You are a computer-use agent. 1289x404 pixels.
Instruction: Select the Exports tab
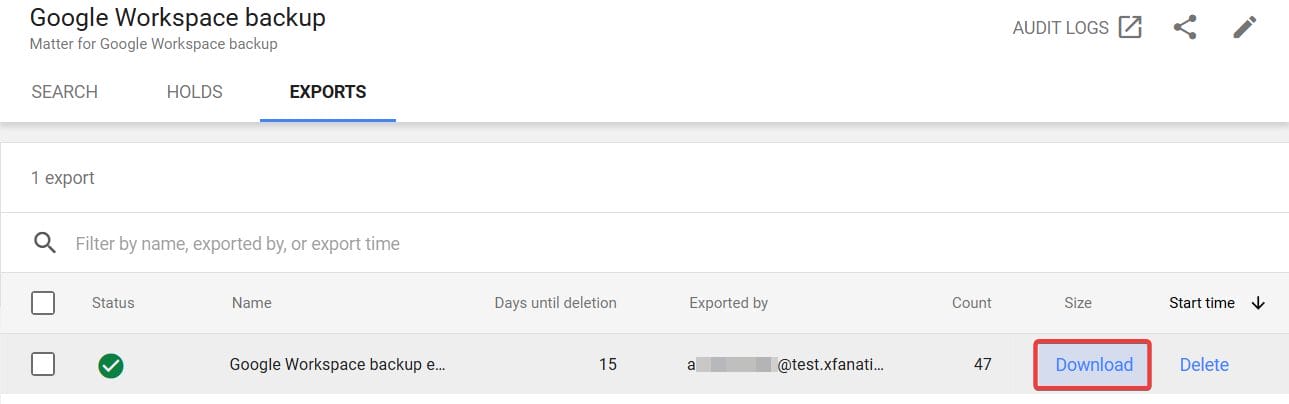coord(328,92)
